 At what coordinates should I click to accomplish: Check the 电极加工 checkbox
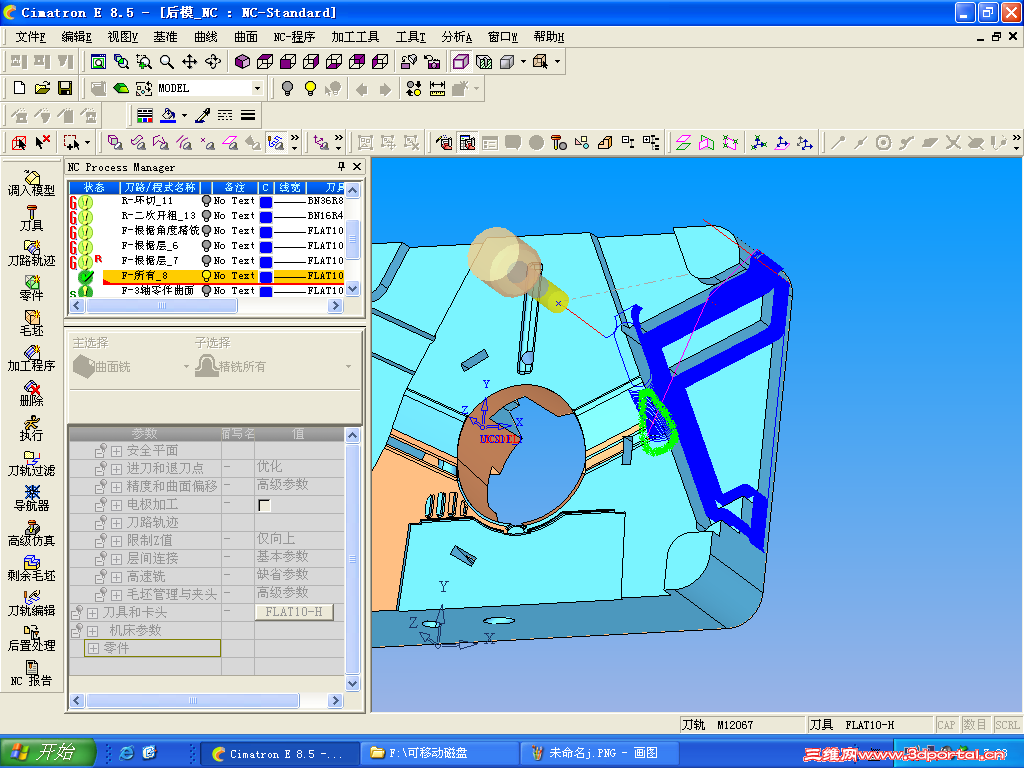coord(264,505)
